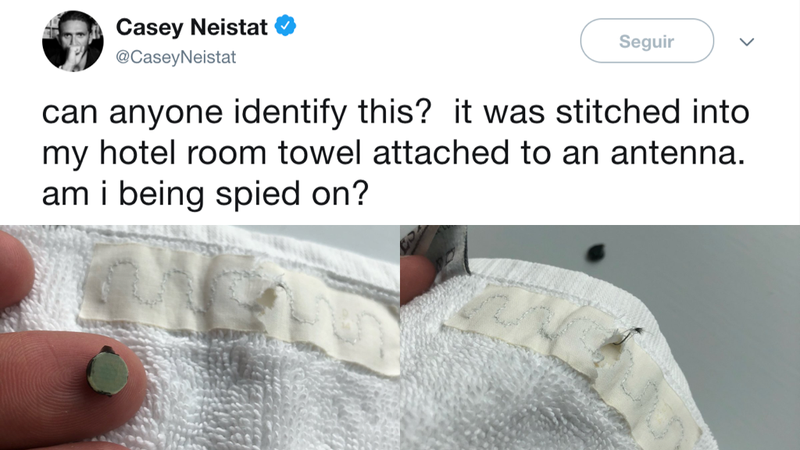
Task: Click the "am i being spied on?" line
Action: coord(205,195)
